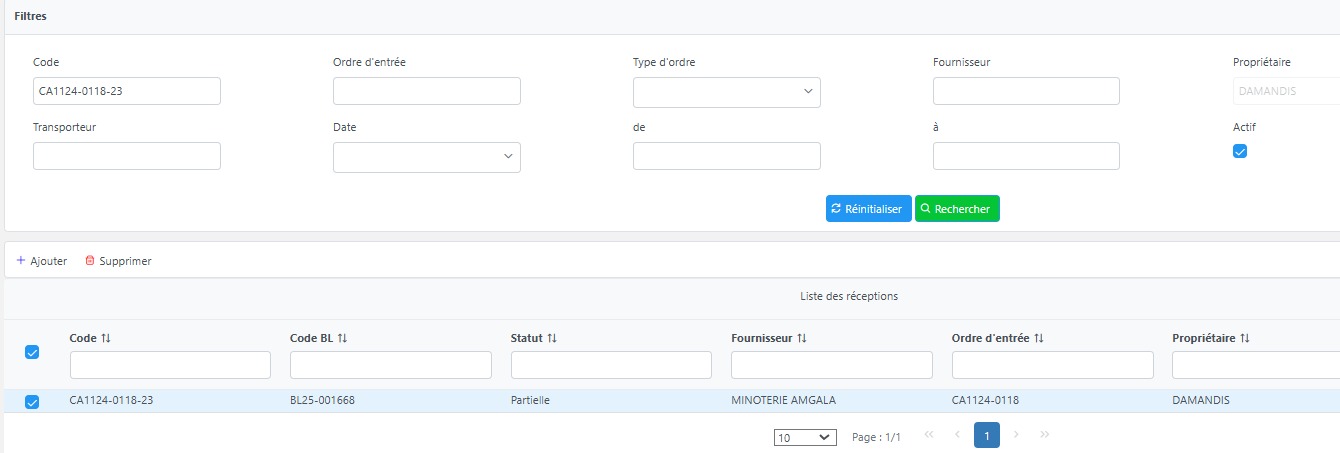Click the Partielle status cell

coord(530,401)
